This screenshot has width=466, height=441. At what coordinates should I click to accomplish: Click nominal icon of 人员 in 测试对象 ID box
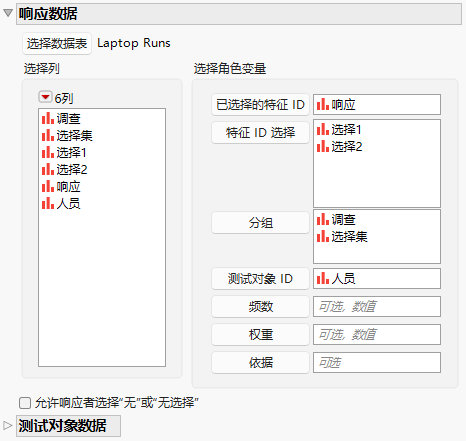pos(323,278)
